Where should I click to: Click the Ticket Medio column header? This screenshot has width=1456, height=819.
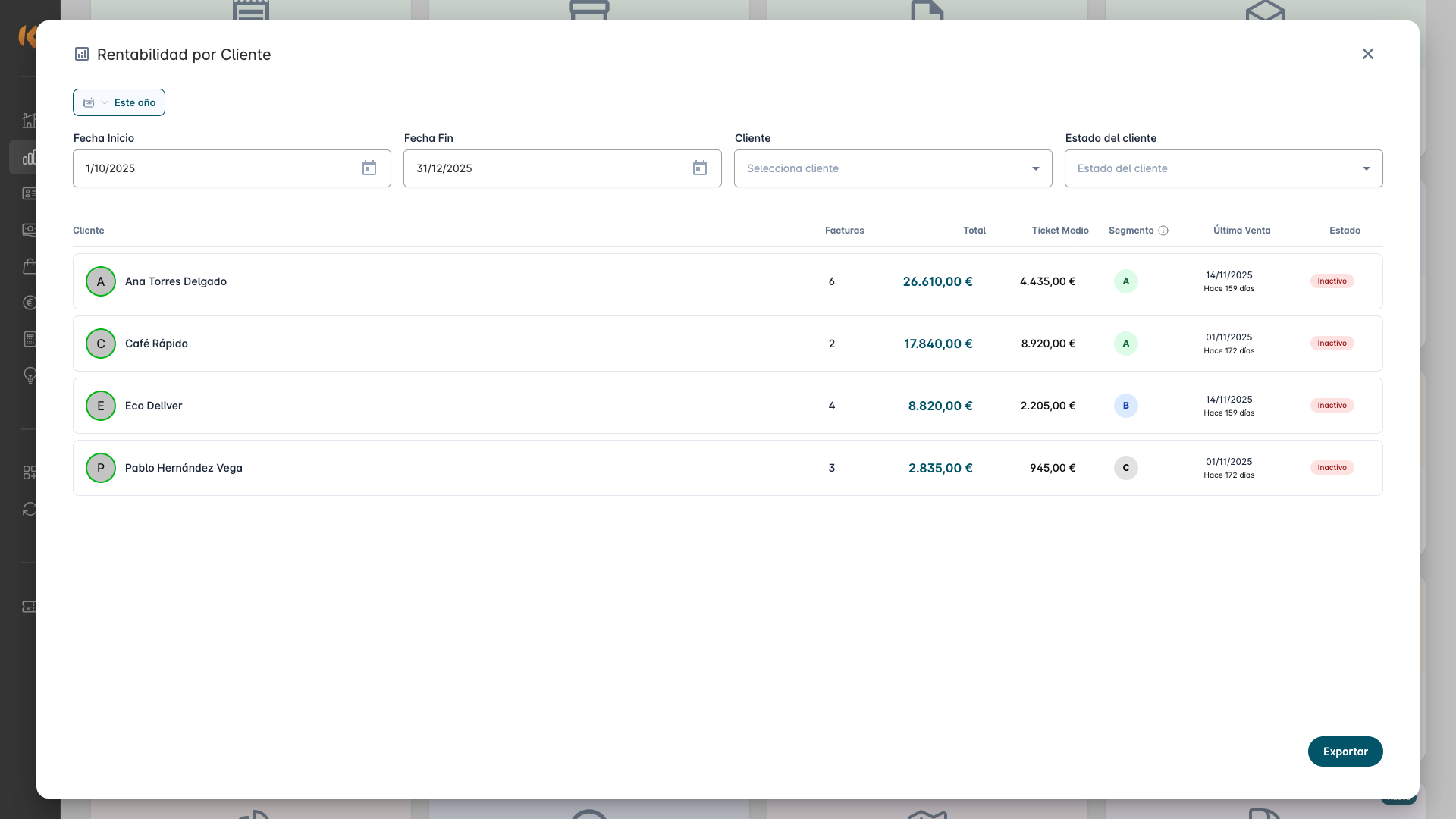click(1060, 231)
